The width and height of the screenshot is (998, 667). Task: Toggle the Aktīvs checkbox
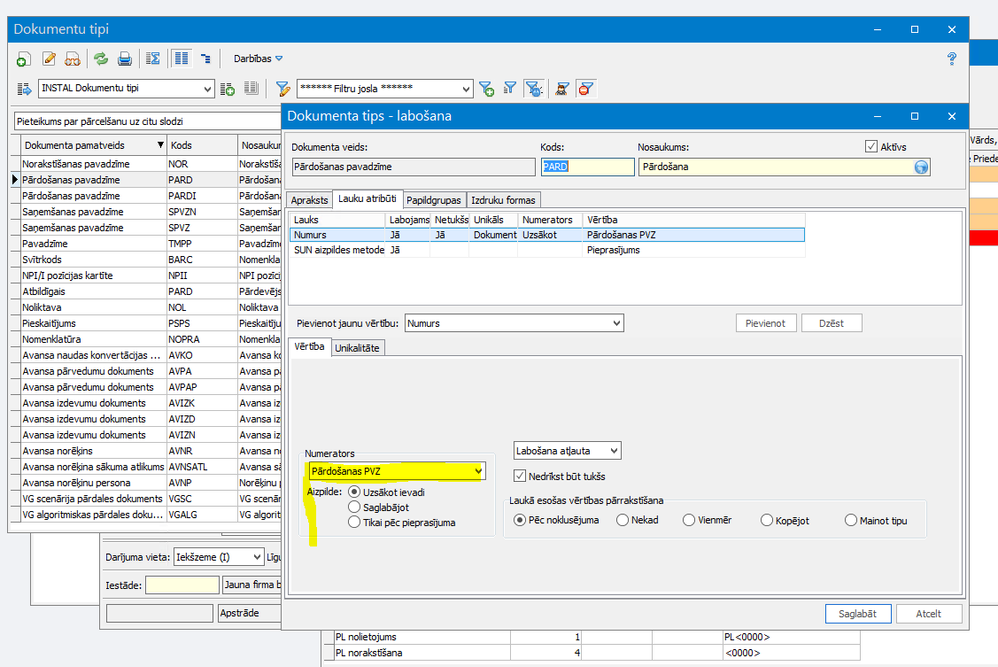871,147
